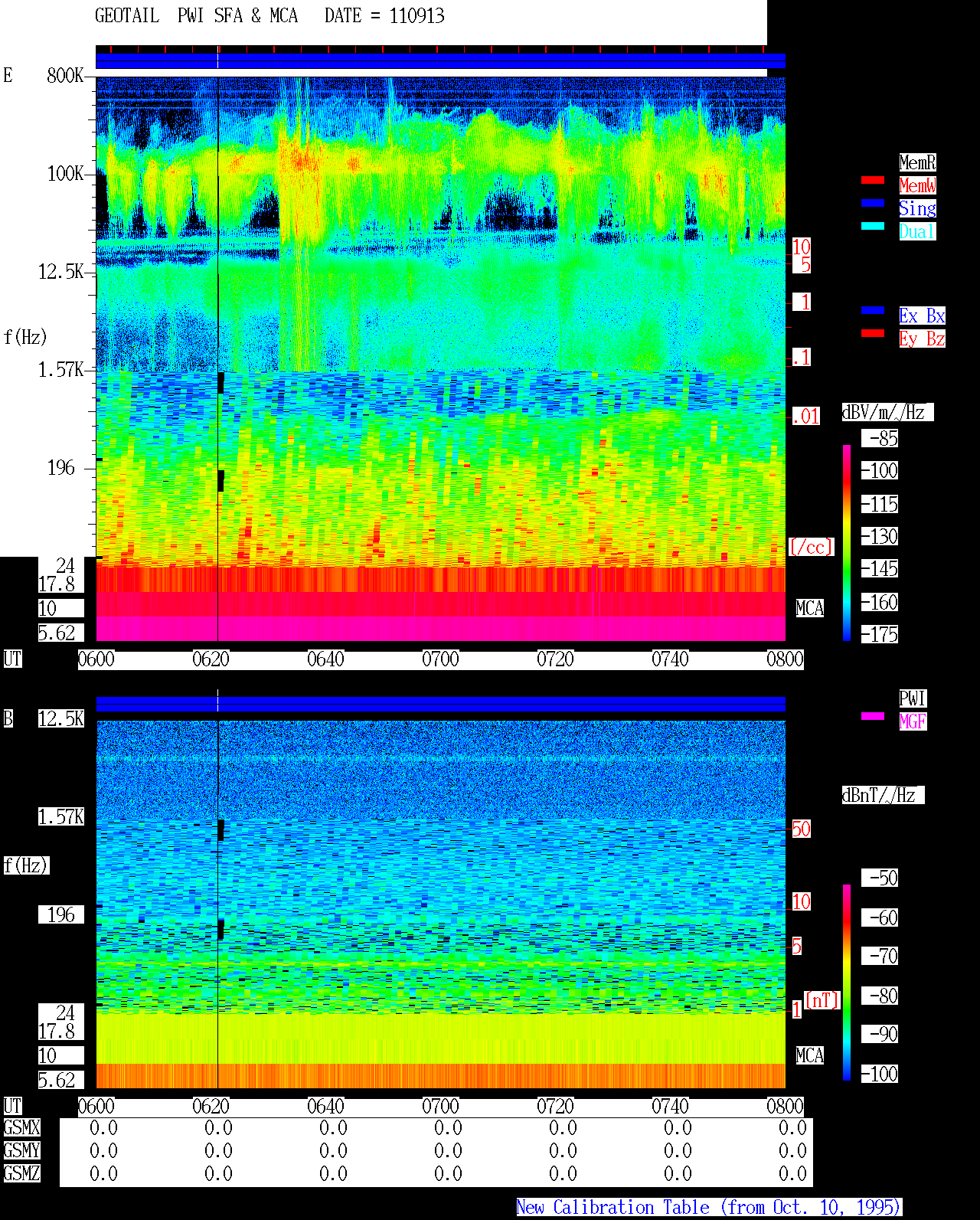The height and width of the screenshot is (1220, 980).
Task: Click the E panel 1.57K axis label
Action: (60, 369)
